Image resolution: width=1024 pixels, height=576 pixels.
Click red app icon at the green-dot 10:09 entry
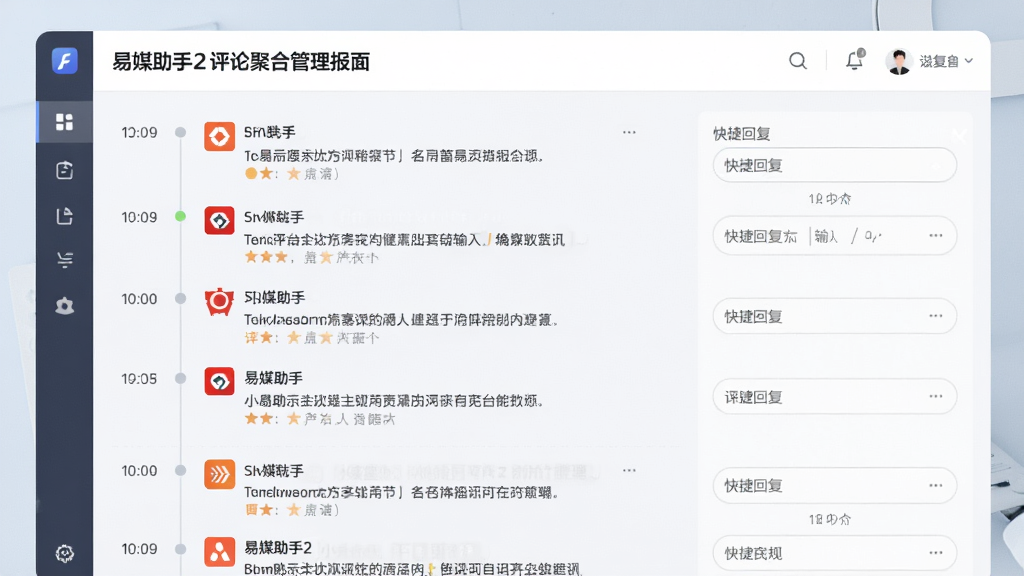(x=219, y=221)
